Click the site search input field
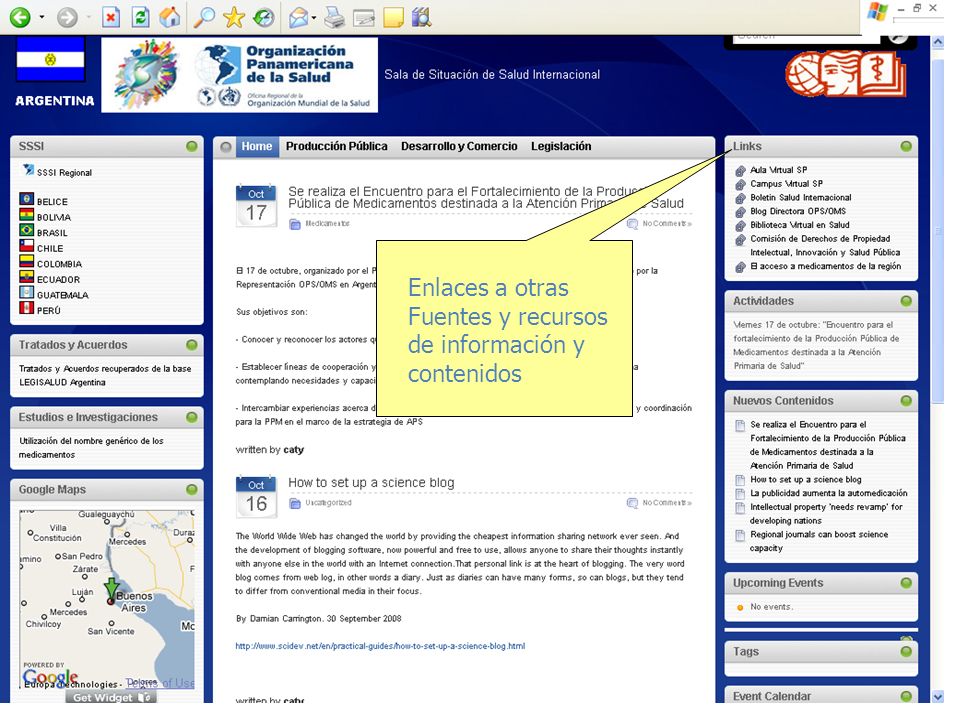Image resolution: width=960 pixels, height=720 pixels. pyautogui.click(x=806, y=37)
